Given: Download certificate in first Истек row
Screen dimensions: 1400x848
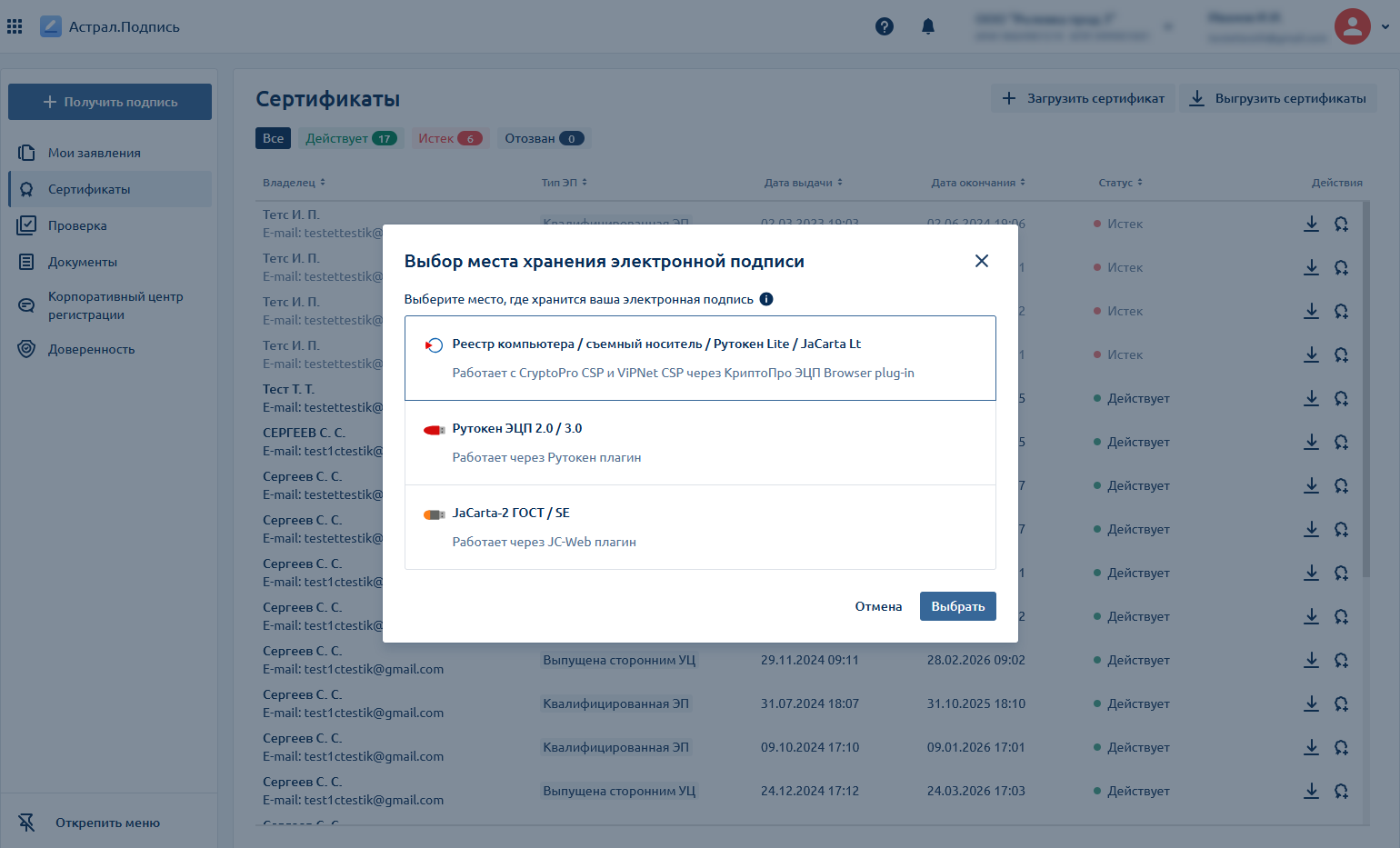Looking at the screenshot, I should (1311, 224).
